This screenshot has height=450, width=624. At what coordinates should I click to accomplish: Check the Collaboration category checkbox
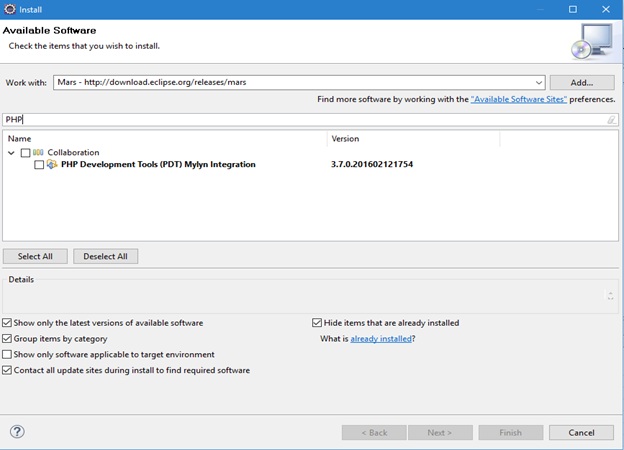(25, 153)
